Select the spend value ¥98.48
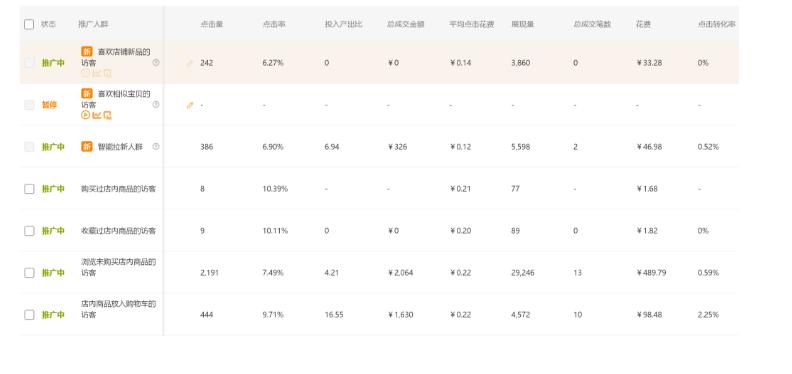Image resolution: width=792 pixels, height=374 pixels. coord(650,314)
